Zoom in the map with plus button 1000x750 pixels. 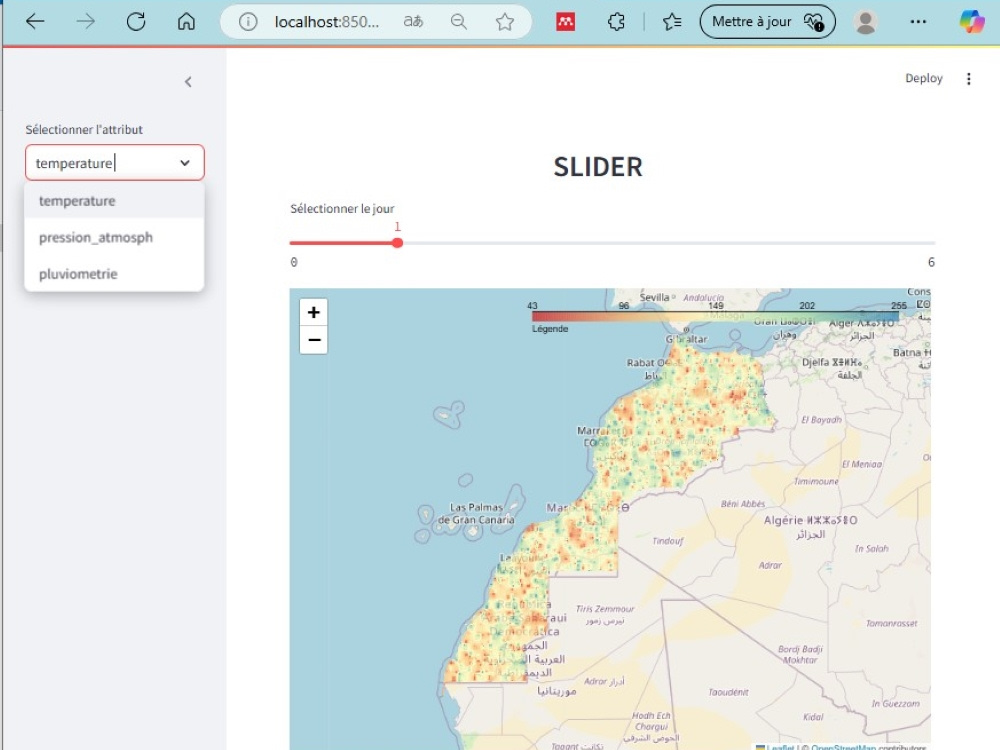coord(314,312)
